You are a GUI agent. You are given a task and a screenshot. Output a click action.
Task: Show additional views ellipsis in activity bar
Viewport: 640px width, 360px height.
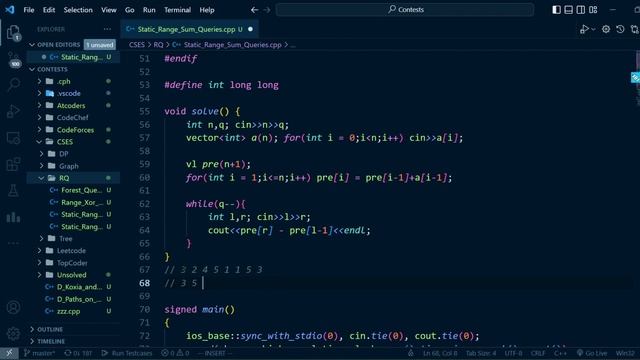(x=13, y=243)
